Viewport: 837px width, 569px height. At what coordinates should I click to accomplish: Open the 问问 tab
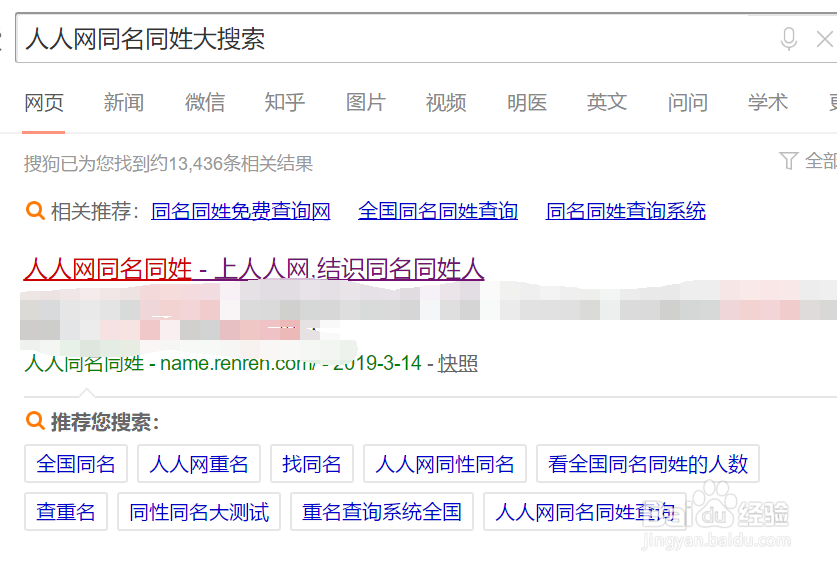click(688, 102)
